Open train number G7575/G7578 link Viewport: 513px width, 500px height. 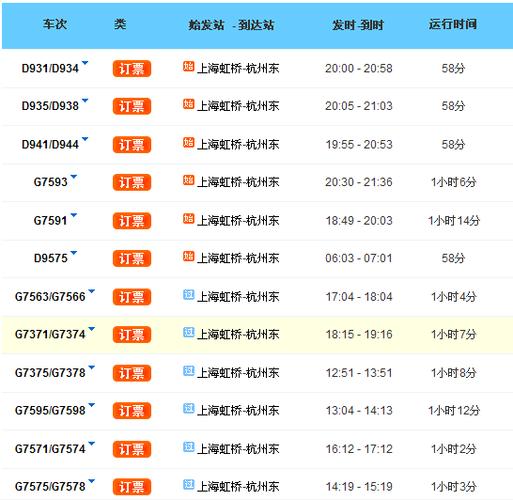point(50,487)
